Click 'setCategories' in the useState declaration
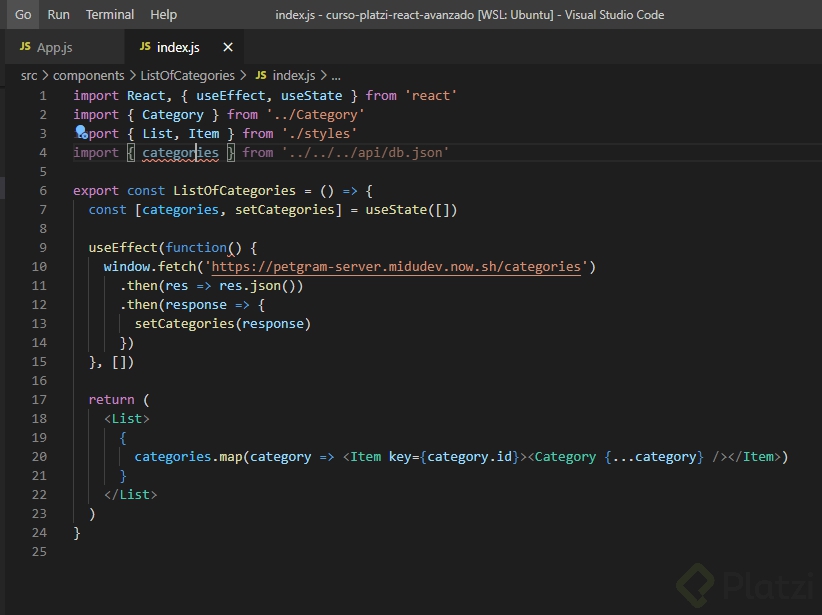 pos(285,210)
